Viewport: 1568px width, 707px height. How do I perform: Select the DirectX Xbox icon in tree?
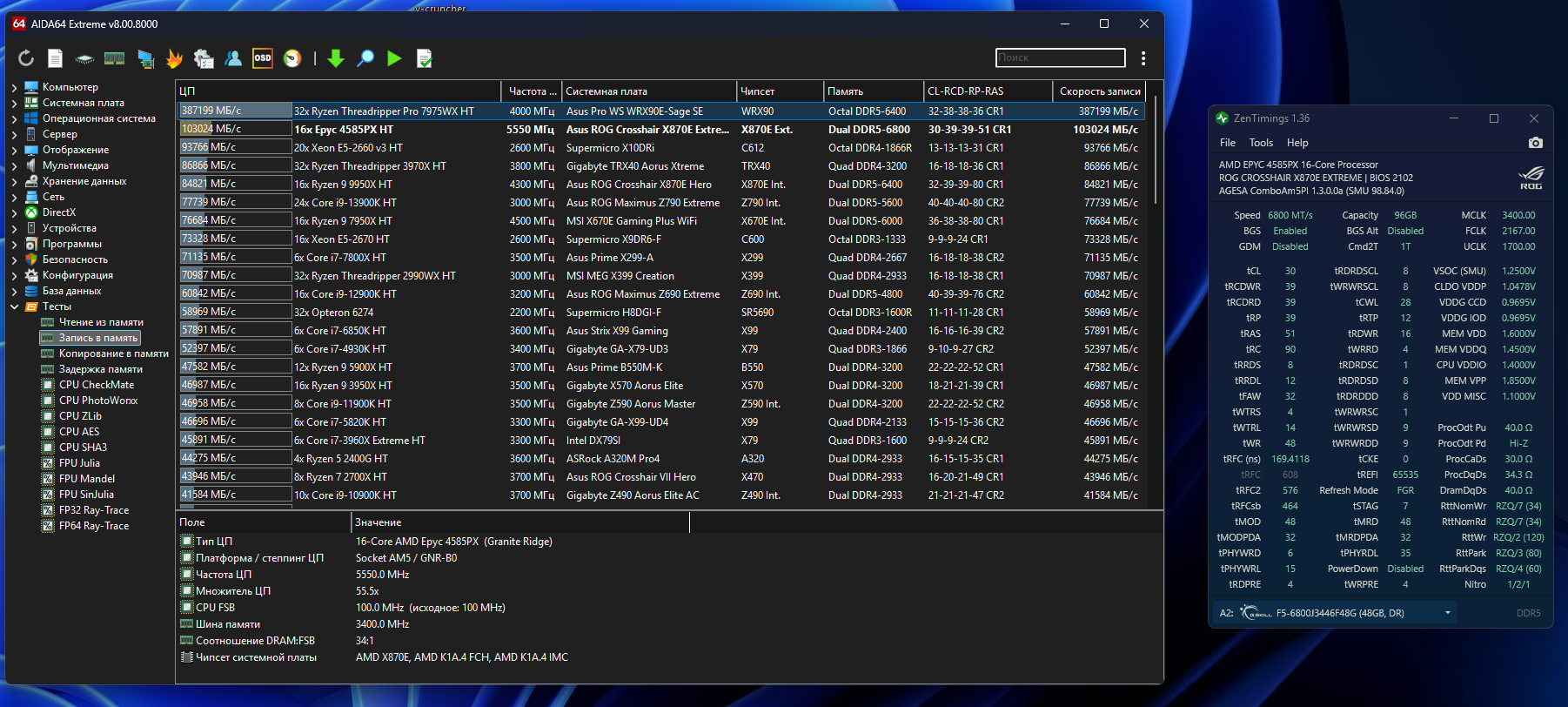[31, 212]
